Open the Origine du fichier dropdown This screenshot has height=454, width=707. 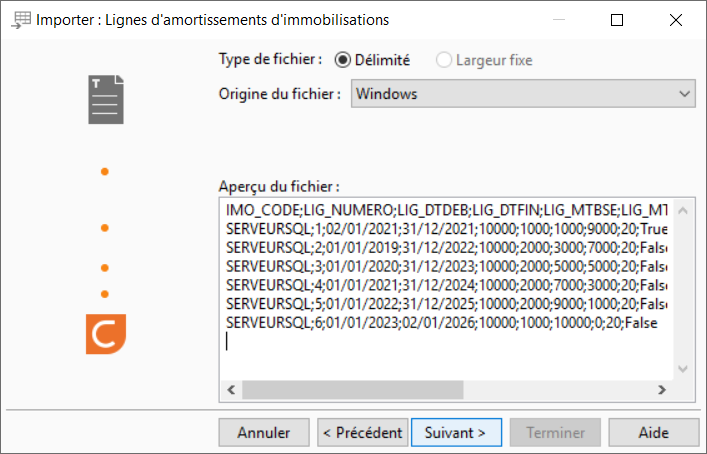pos(523,94)
